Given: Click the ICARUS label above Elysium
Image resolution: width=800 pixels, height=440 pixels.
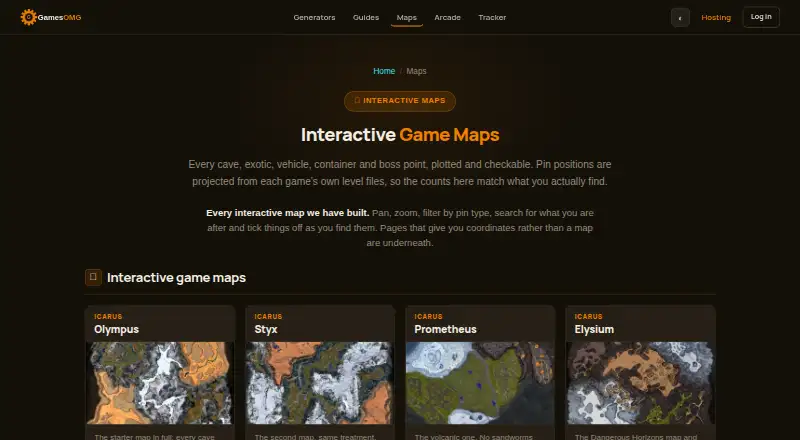Looking at the screenshot, I should [588, 316].
